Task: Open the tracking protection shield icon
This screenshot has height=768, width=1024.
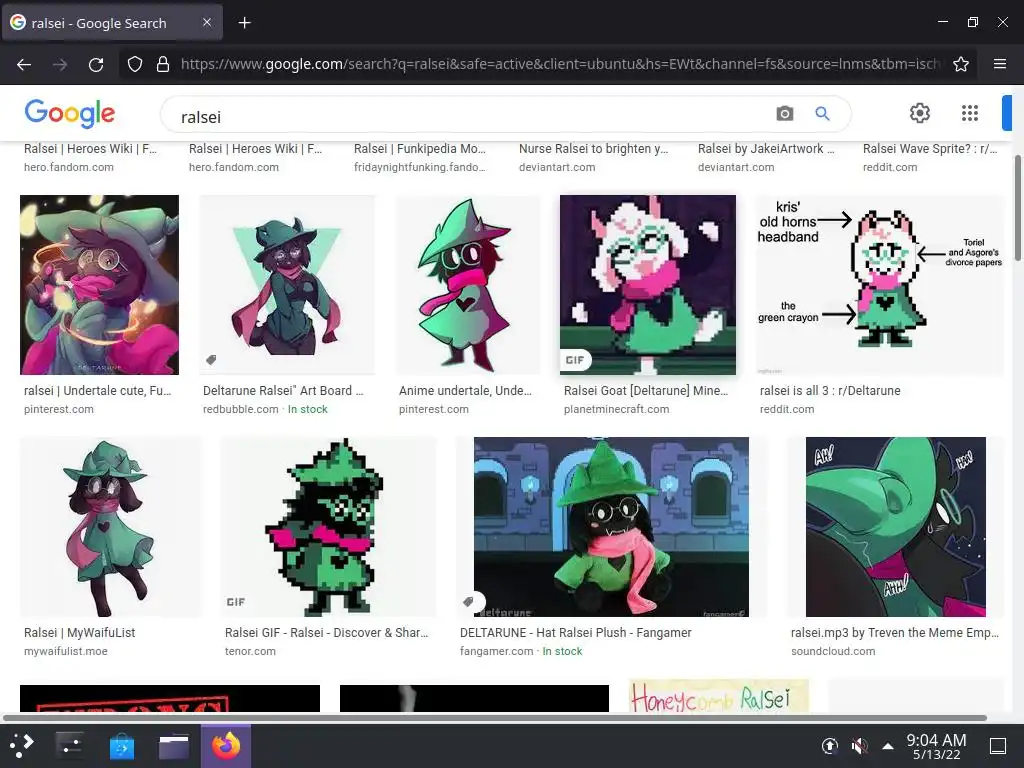Action: coord(135,64)
